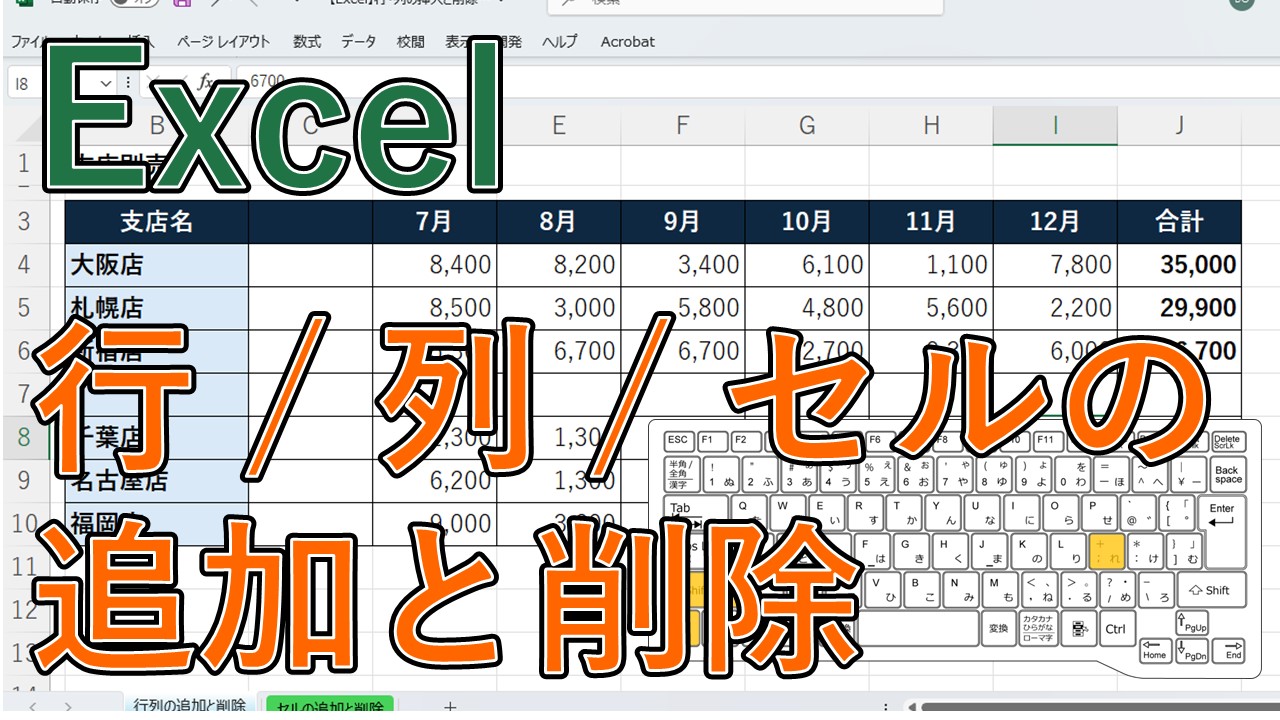Select the 大阪店 cell
The image size is (1280, 720).
pos(156,264)
